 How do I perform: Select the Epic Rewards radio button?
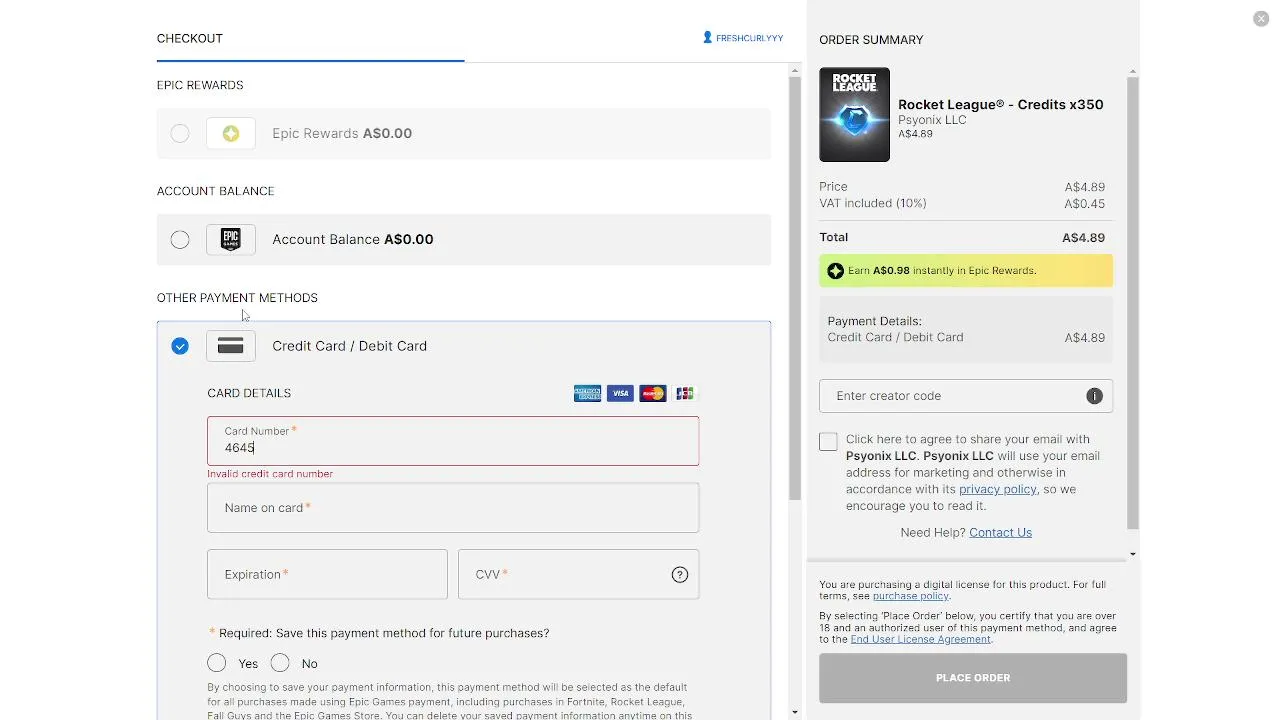point(180,134)
